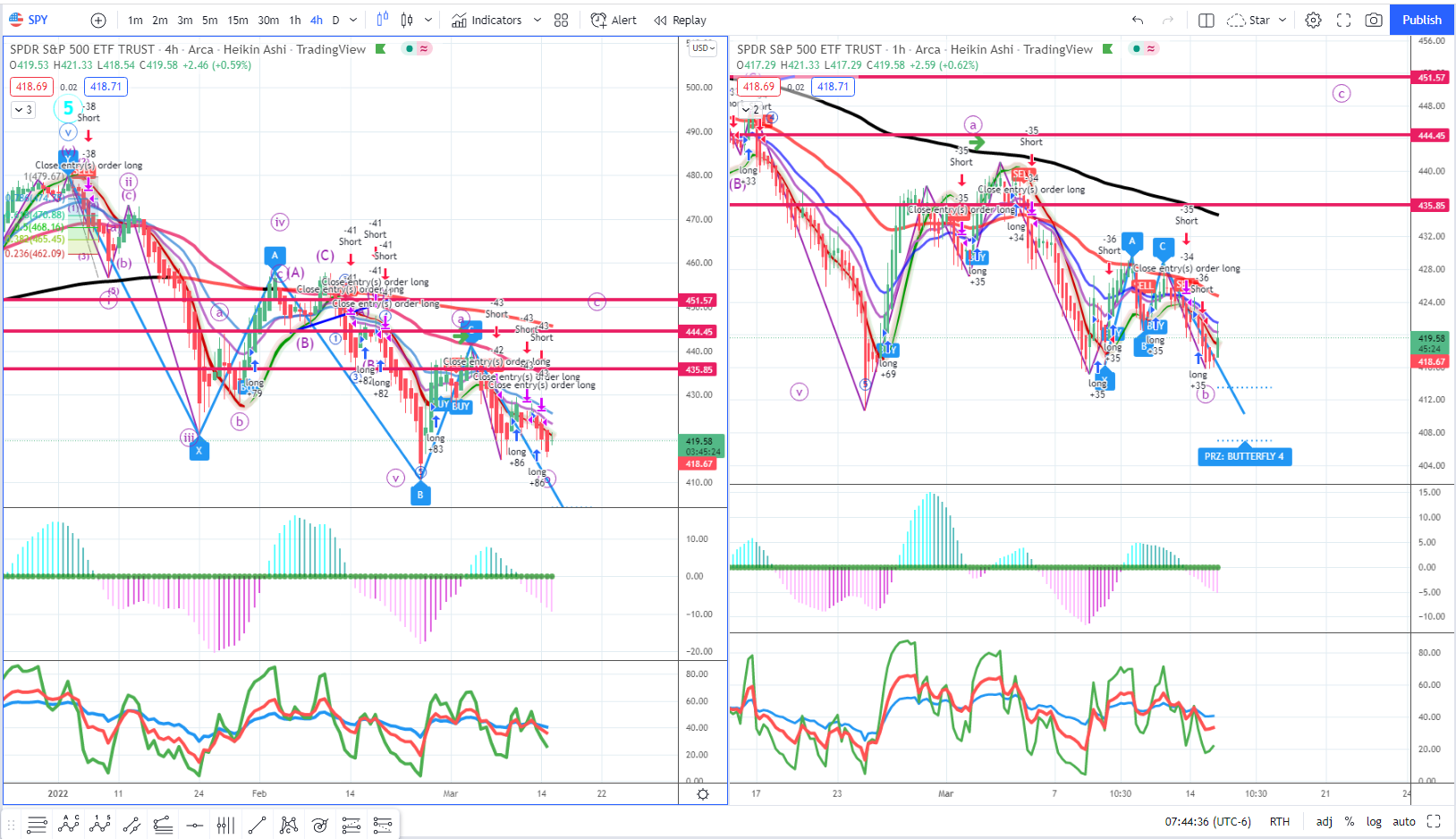Click the maximize chart icon in the bottom right corner

[1434, 821]
